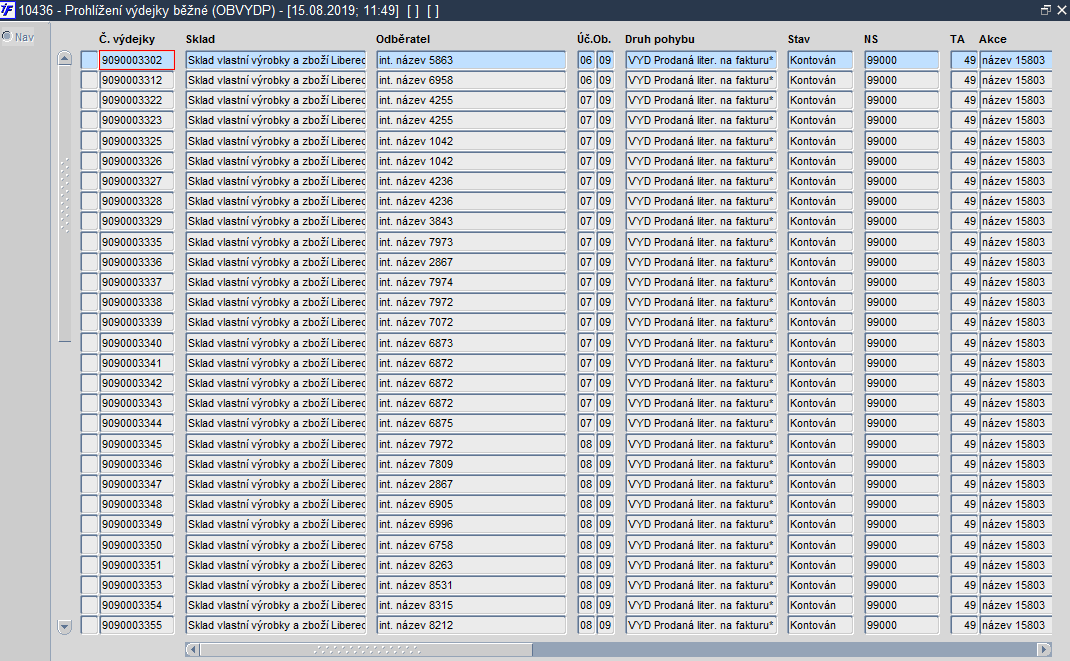Viewport: 1070px width, 661px height.
Task: Tick the row checkbox for 9090003312
Action: pos(89,80)
